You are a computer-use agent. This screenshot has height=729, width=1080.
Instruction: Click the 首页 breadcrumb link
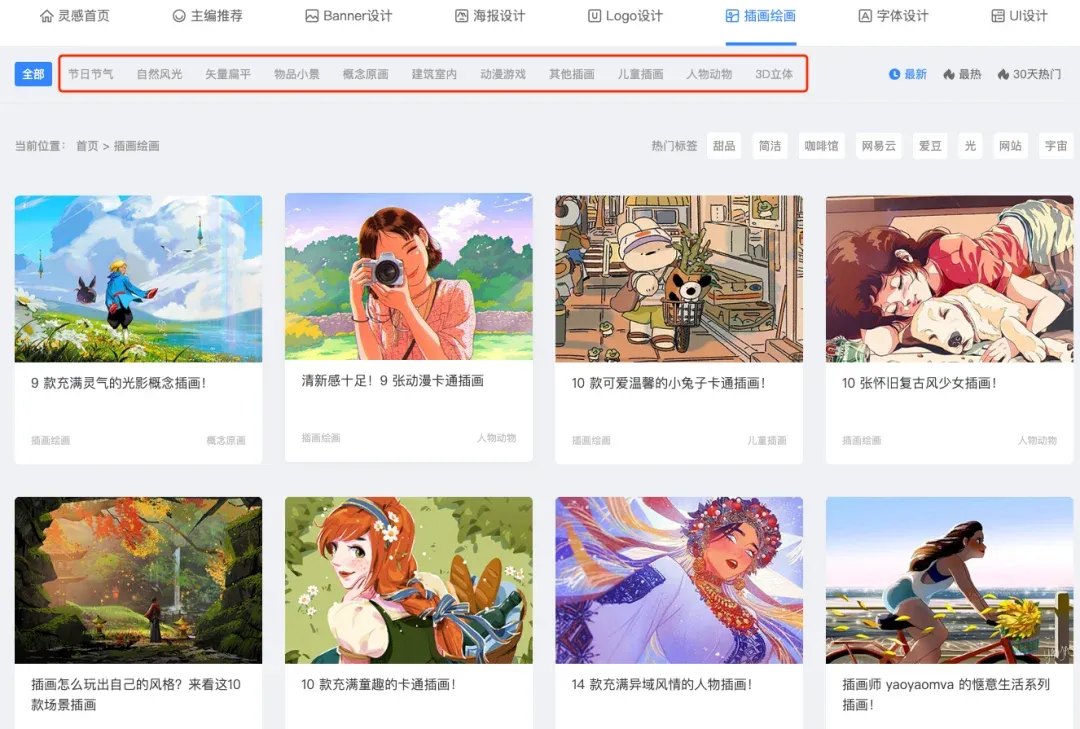(x=87, y=145)
